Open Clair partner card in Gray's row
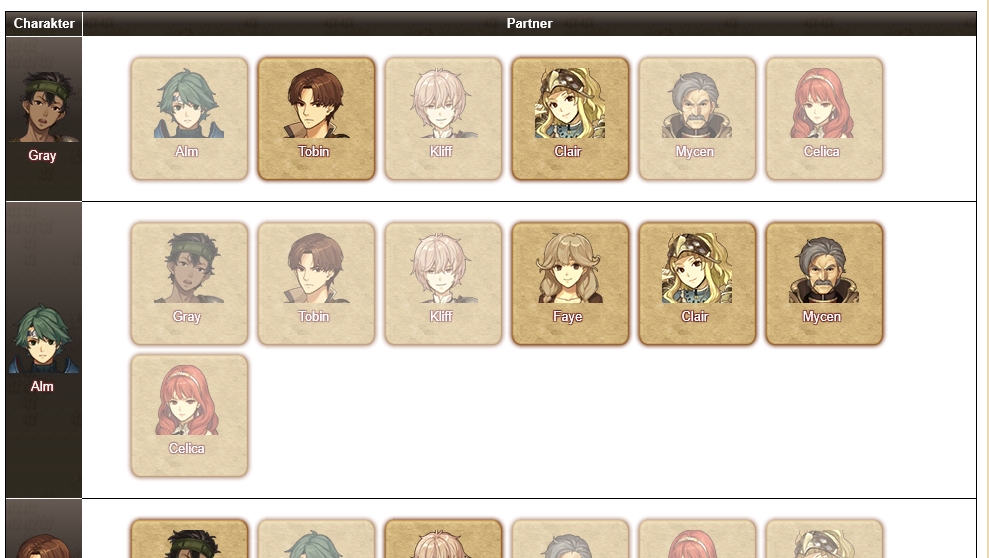The width and height of the screenshot is (989, 558). click(x=570, y=119)
